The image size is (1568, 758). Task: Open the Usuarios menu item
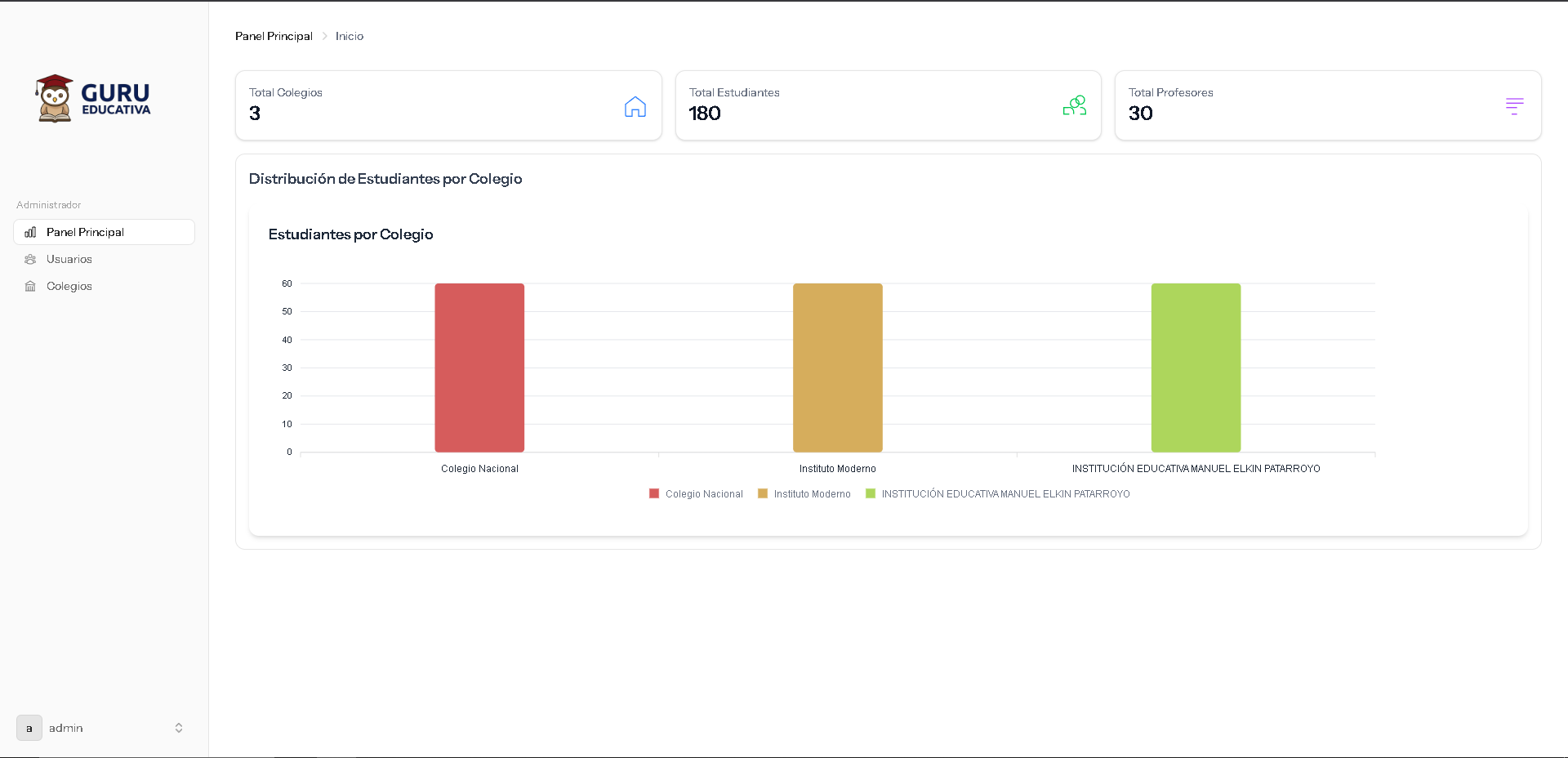tap(69, 259)
